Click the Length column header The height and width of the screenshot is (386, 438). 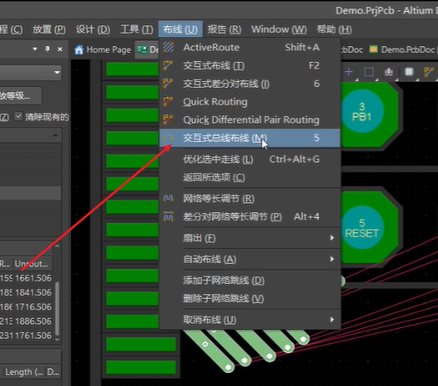tap(23, 372)
